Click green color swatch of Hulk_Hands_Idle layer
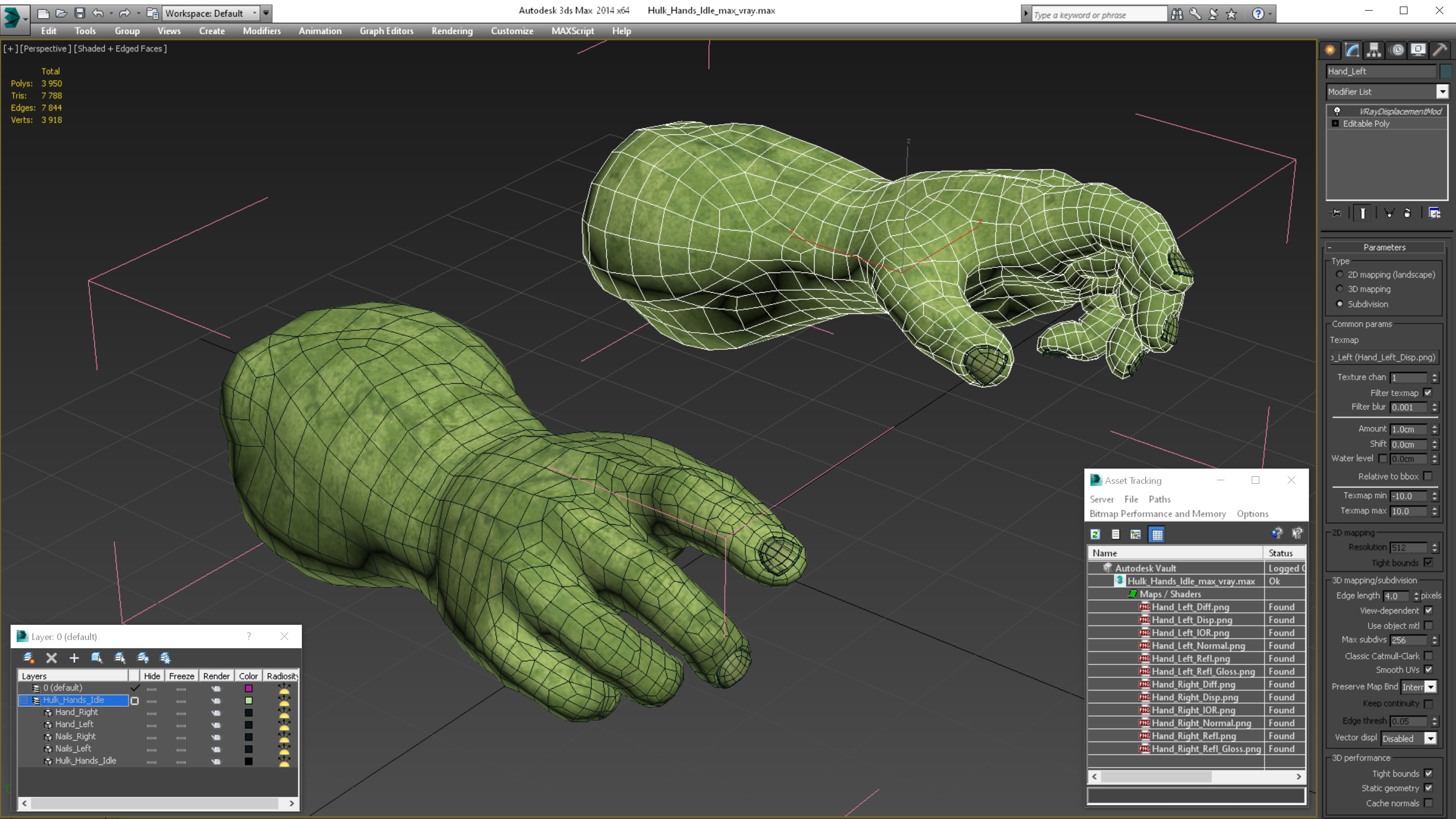This screenshot has height=819, width=1456. [249, 701]
